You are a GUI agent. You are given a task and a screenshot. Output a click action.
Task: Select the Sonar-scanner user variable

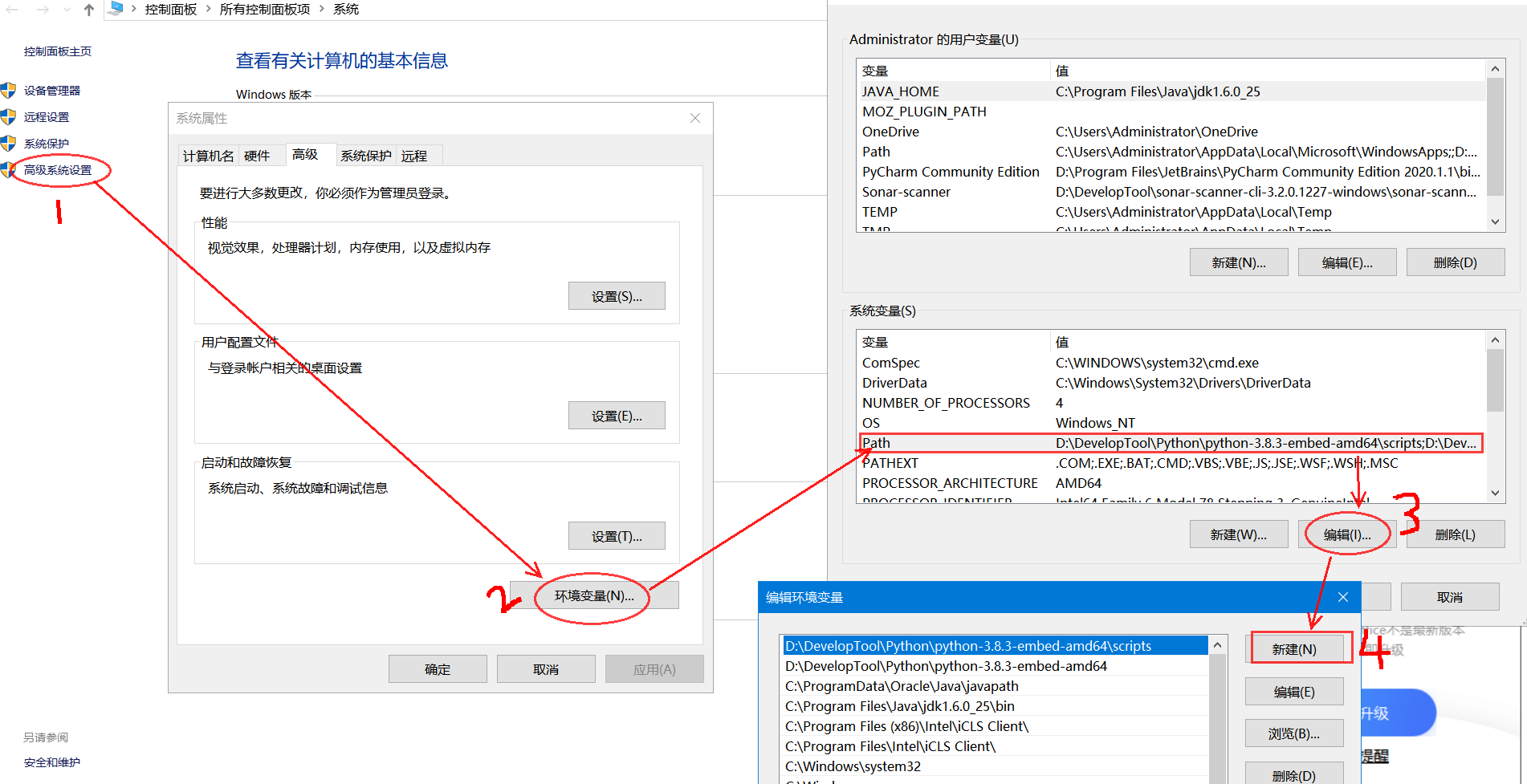coord(1171,192)
